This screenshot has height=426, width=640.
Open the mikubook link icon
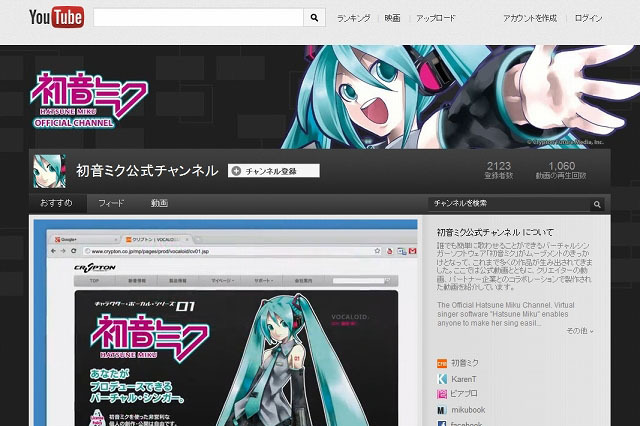(x=443, y=410)
